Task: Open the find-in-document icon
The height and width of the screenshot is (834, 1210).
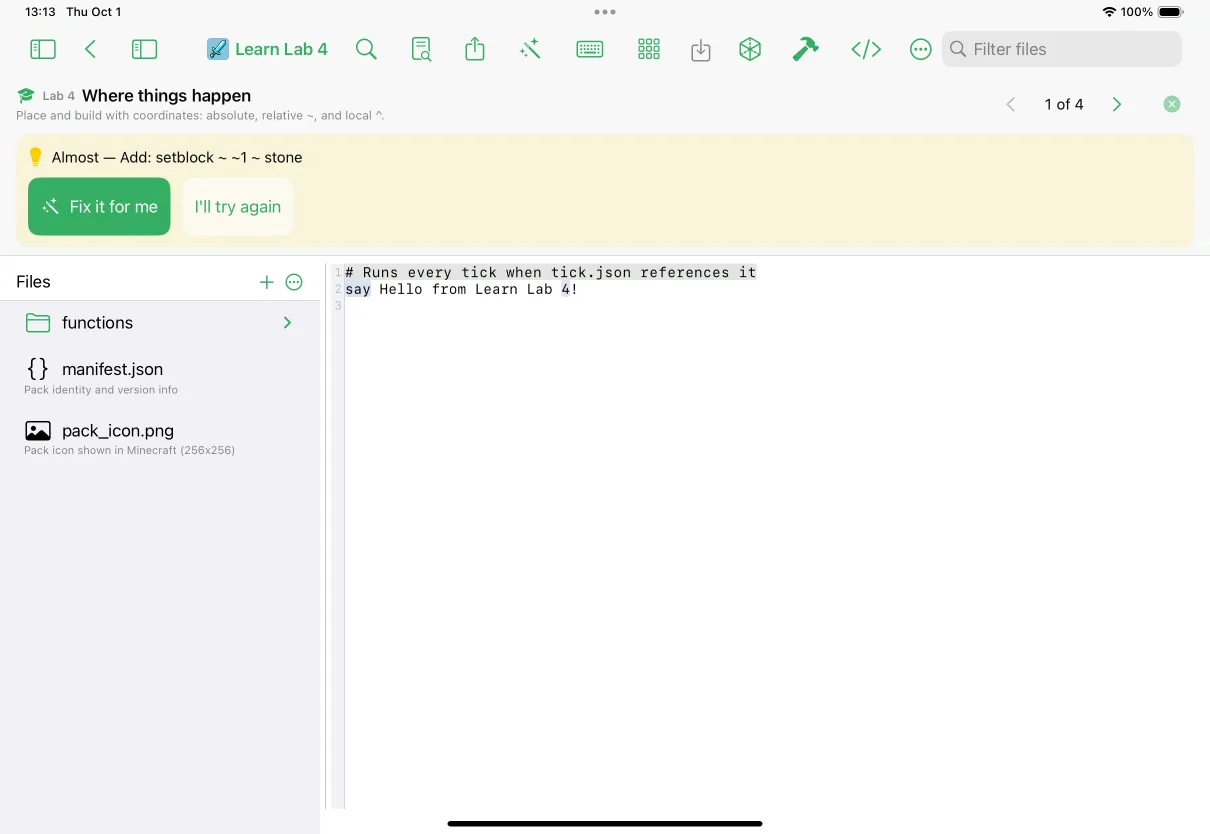Action: pos(422,49)
